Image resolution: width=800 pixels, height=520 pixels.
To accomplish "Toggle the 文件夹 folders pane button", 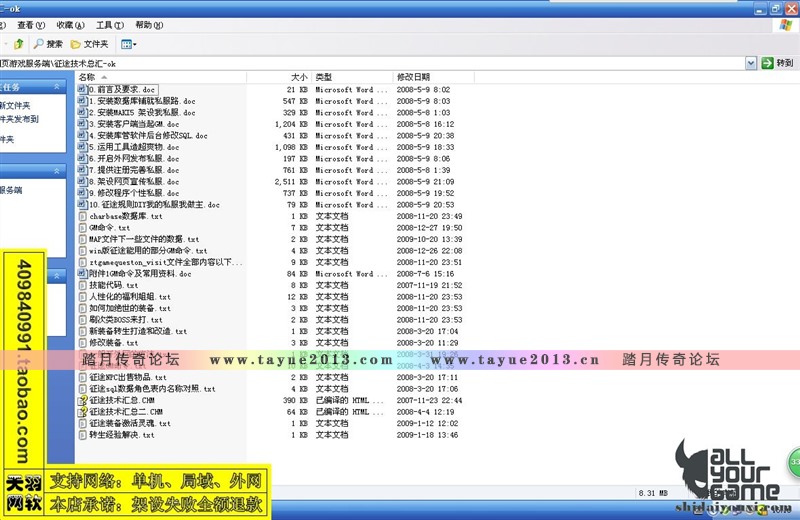I will click(x=89, y=44).
